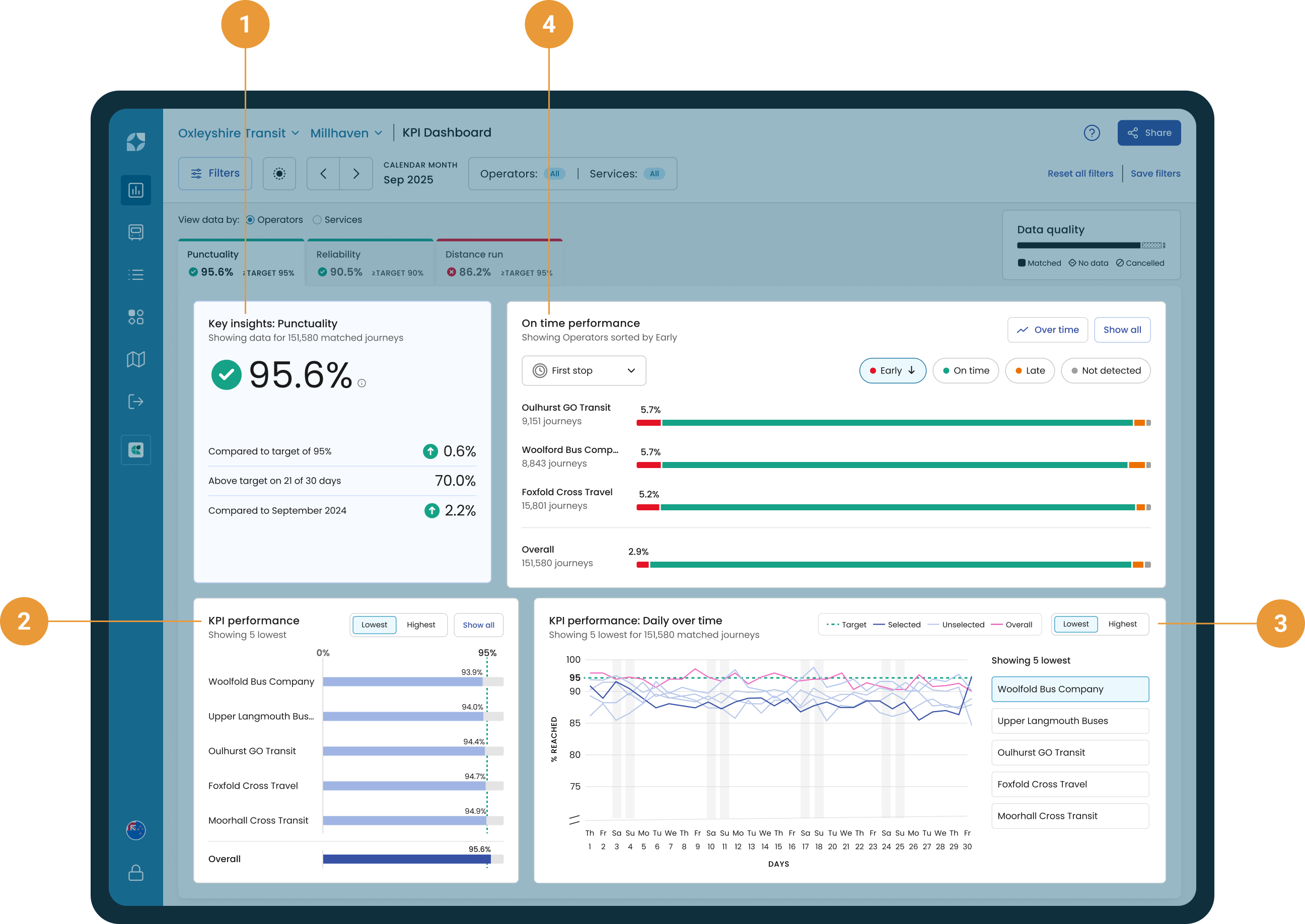
Task: Select the Services radio button
Action: coord(317,219)
